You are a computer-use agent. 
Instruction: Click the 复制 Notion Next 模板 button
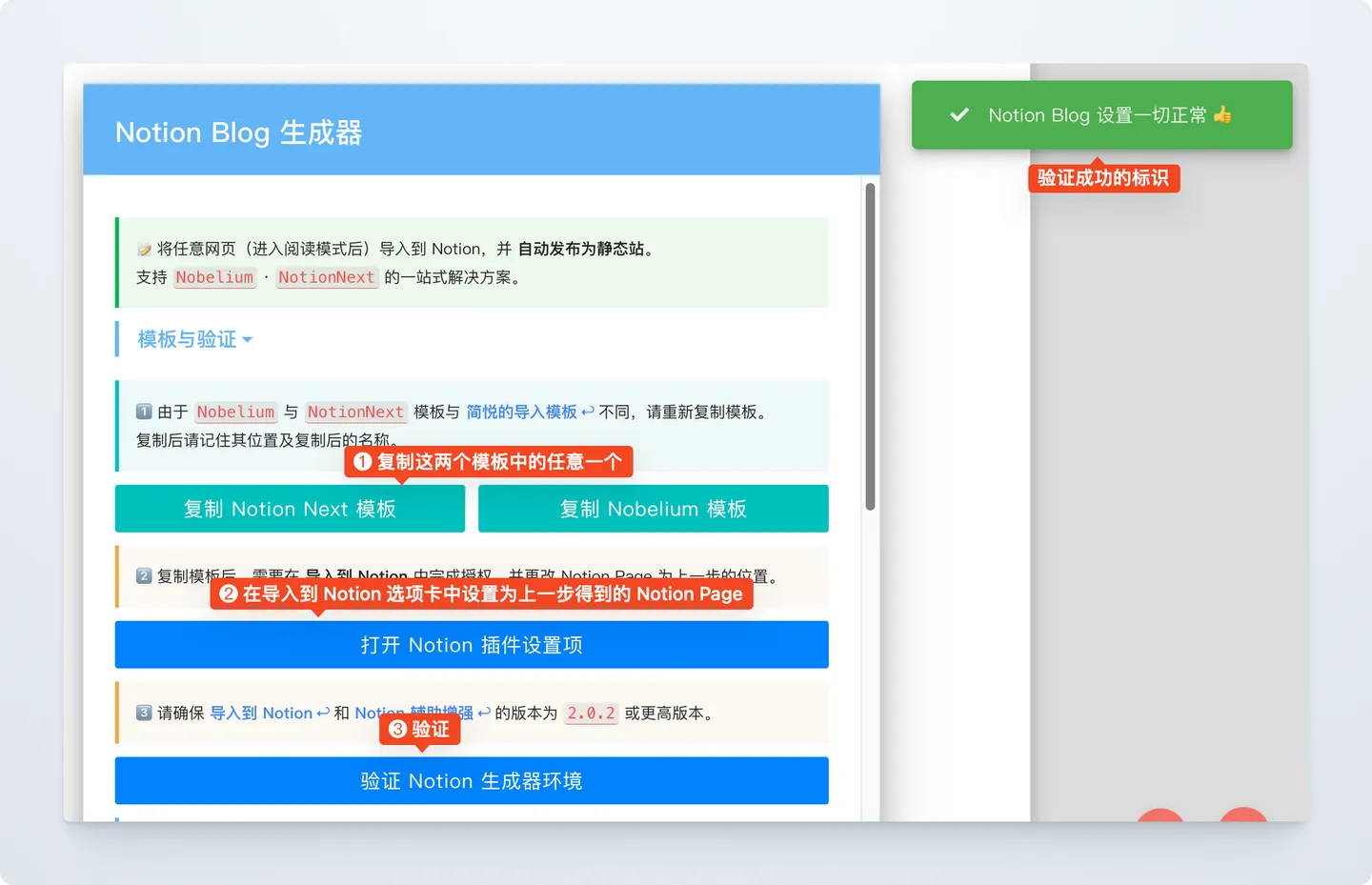pyautogui.click(x=290, y=509)
